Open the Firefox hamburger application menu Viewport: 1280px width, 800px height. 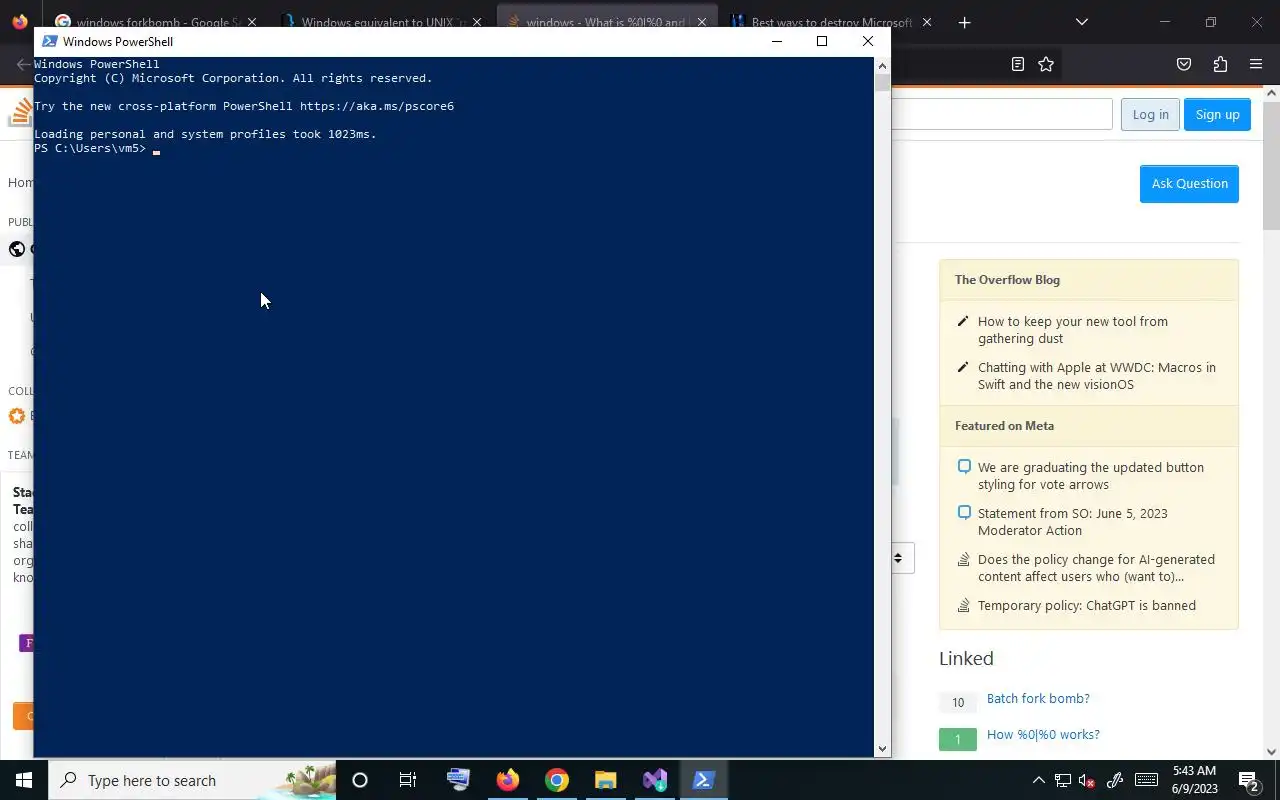(x=1256, y=64)
